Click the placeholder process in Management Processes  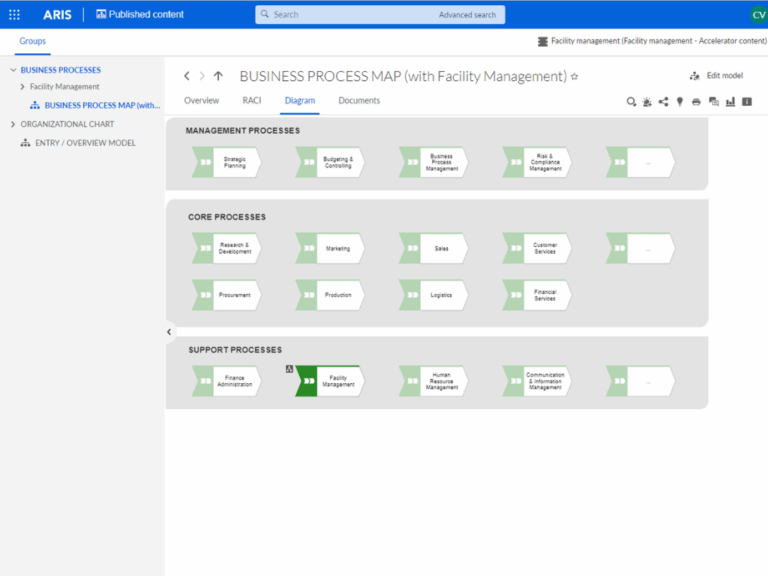pos(640,162)
